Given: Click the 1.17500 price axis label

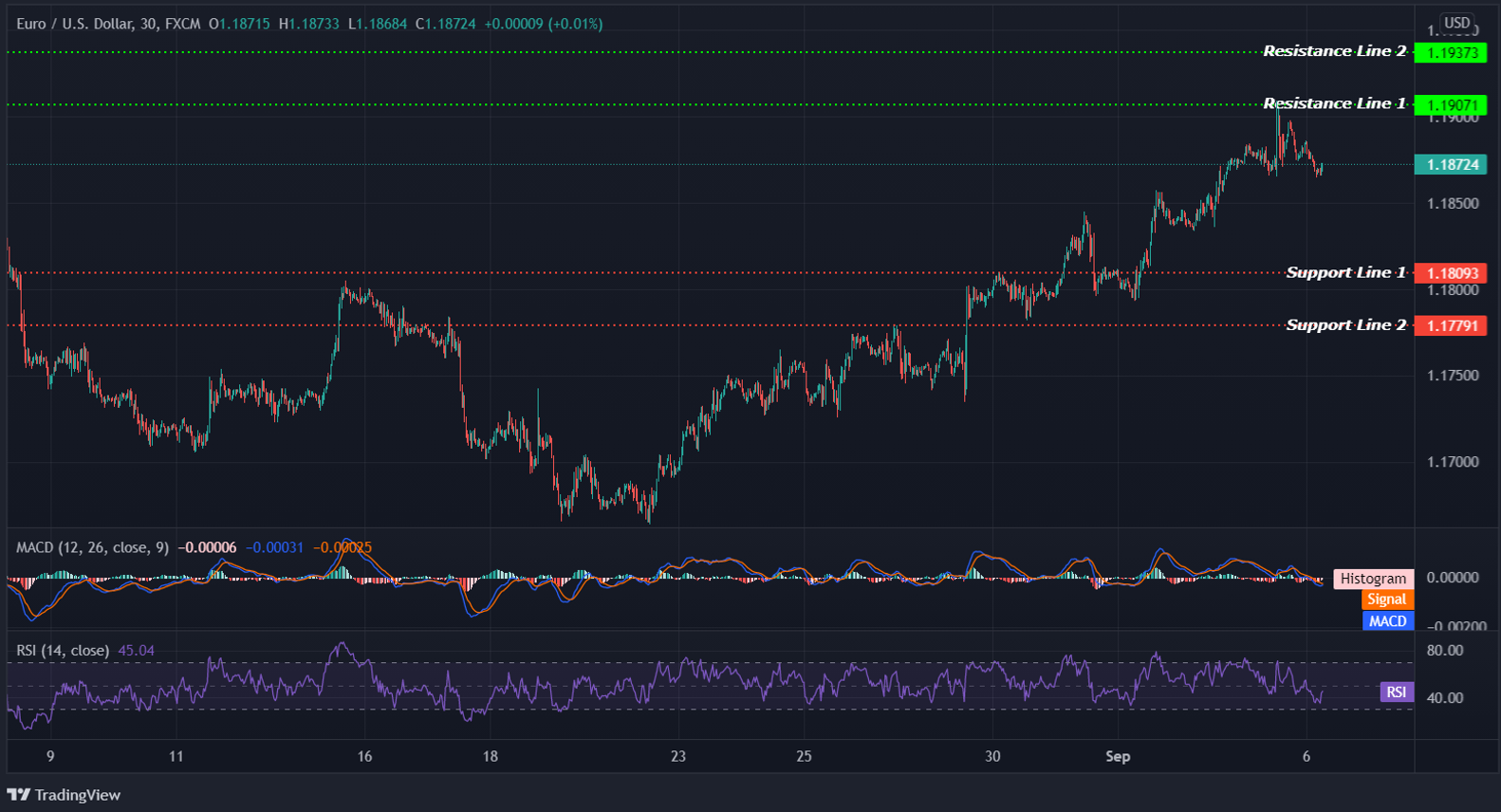Looking at the screenshot, I should click(x=1453, y=376).
